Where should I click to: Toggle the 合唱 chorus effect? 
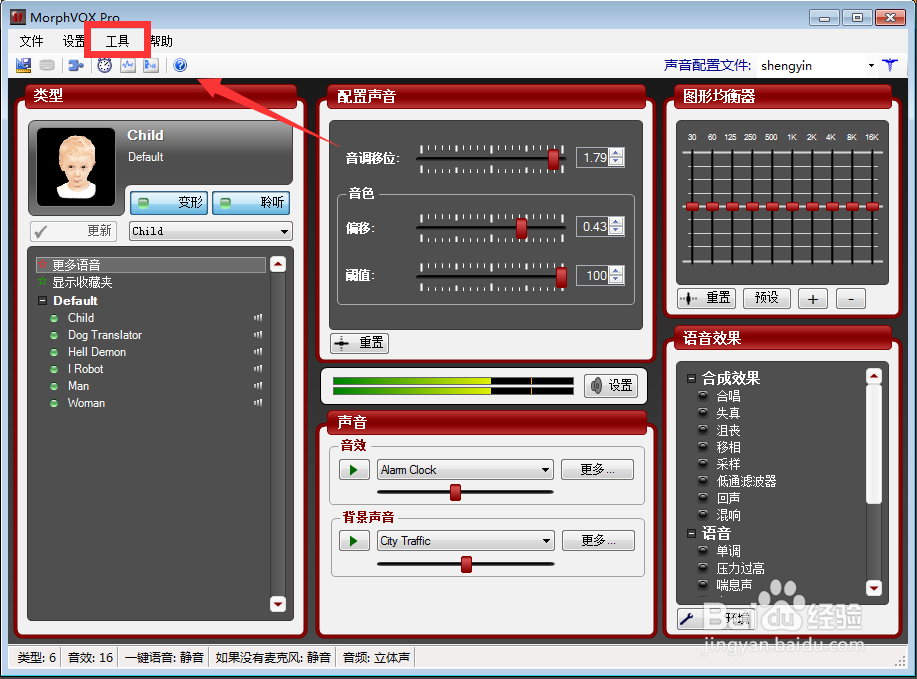coord(703,395)
